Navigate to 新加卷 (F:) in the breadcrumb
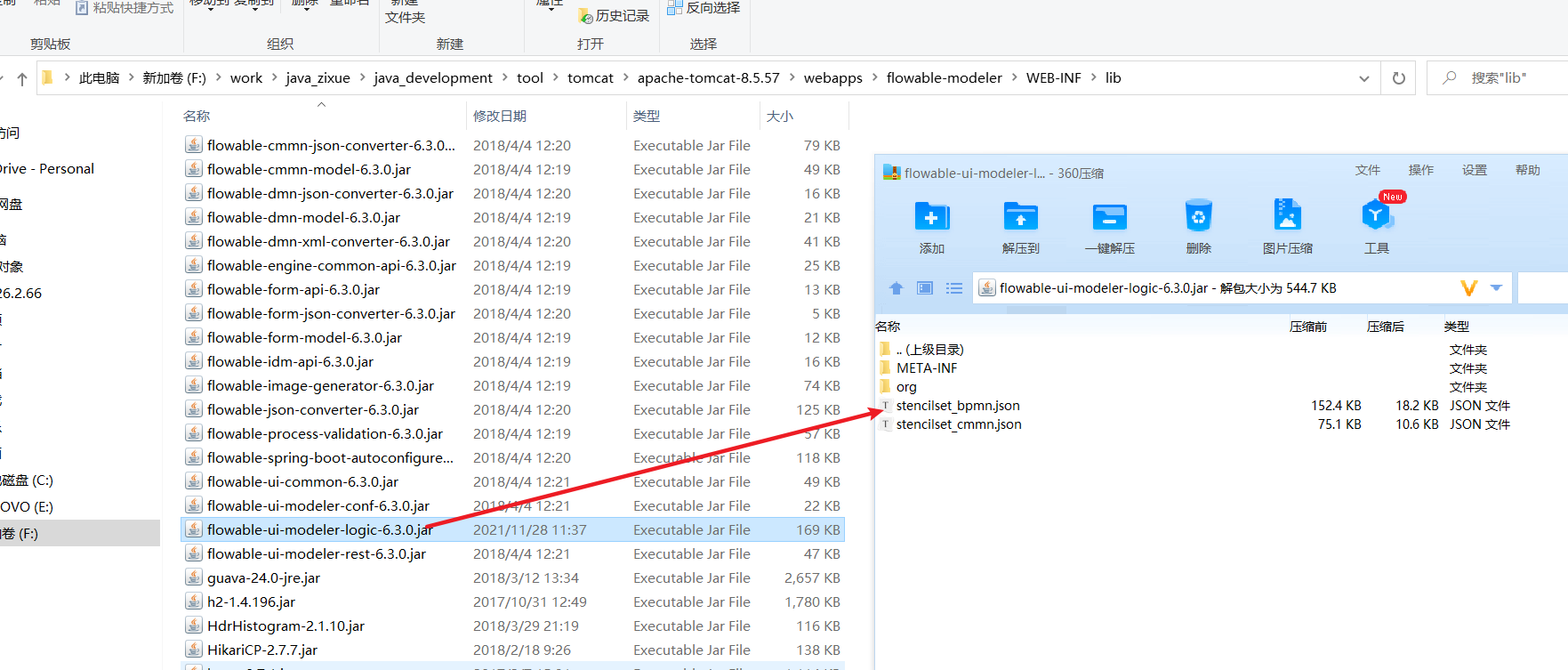The height and width of the screenshot is (670, 1568). point(174,78)
